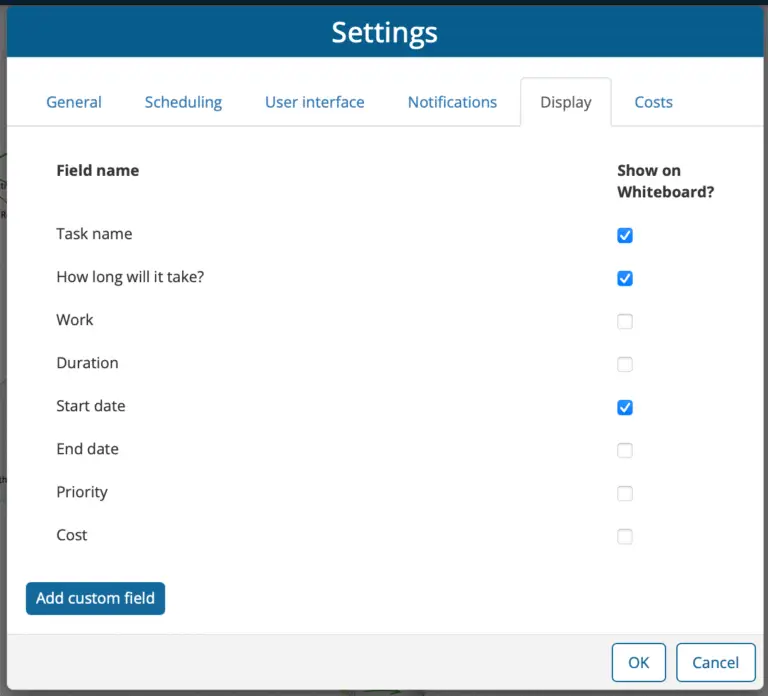
Task: Click the 'End date' field label
Action: pos(87,449)
